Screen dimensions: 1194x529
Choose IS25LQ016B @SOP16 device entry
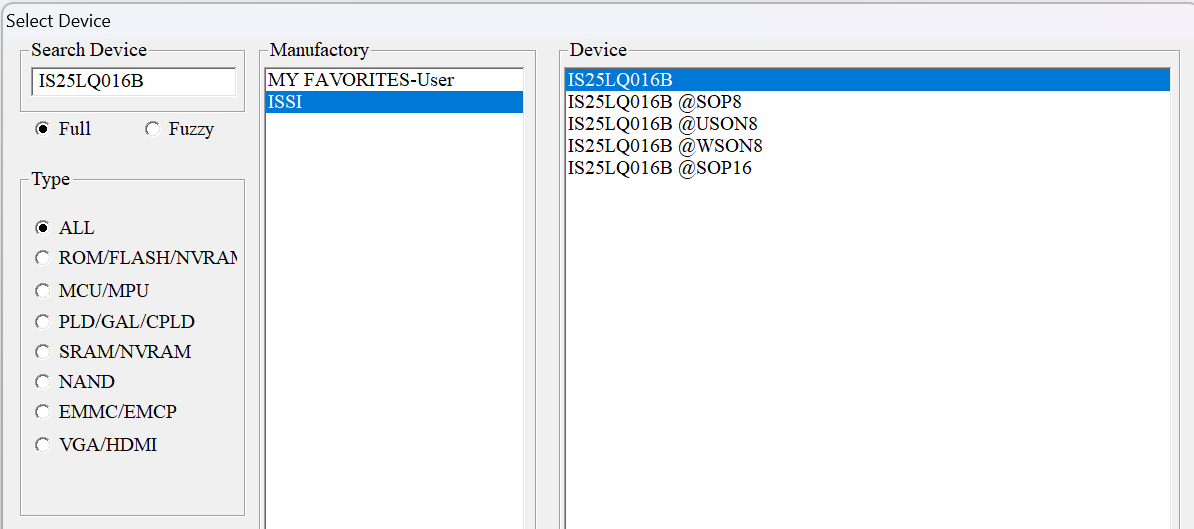click(659, 168)
